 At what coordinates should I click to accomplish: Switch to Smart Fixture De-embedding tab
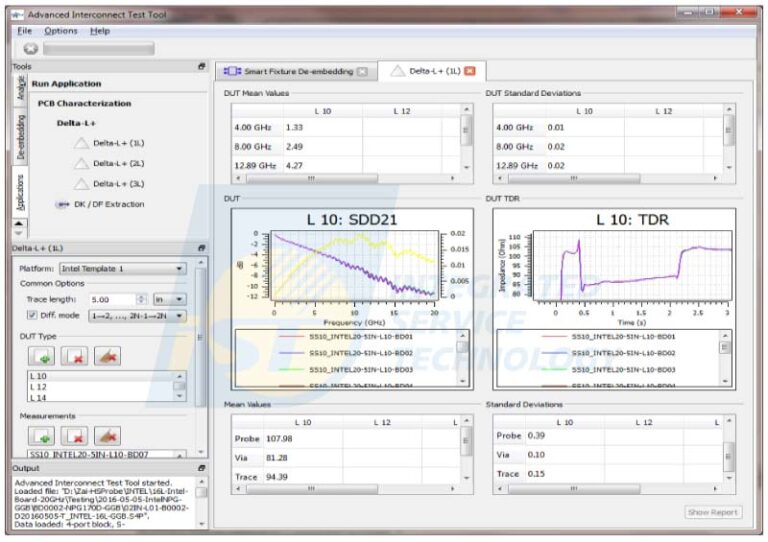(x=297, y=71)
